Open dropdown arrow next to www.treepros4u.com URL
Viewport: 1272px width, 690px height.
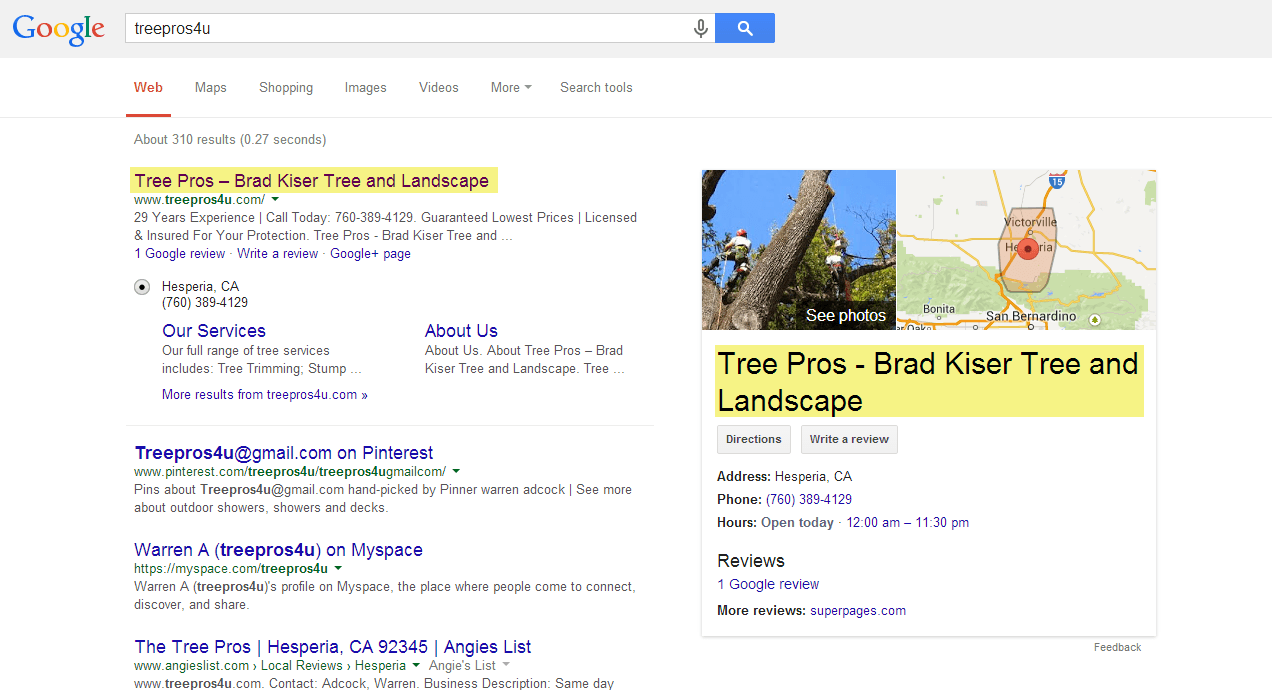(x=275, y=200)
